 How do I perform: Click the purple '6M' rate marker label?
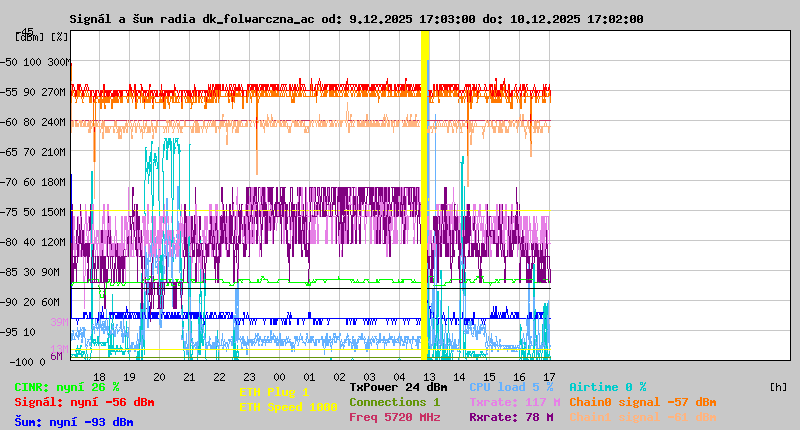(56, 356)
